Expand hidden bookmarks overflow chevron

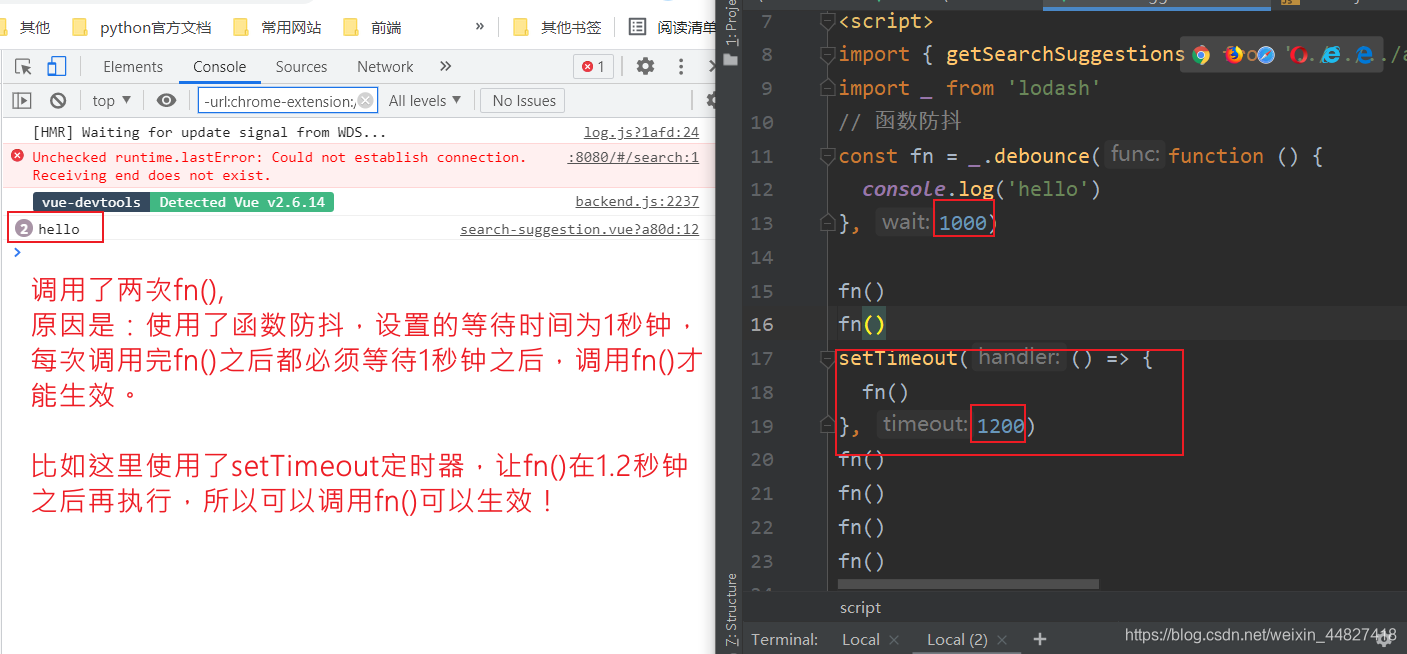(480, 26)
